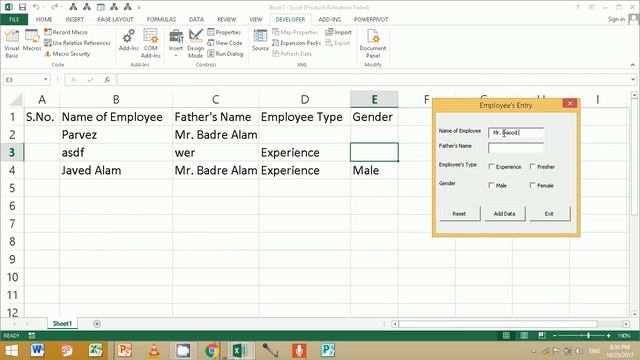The width and height of the screenshot is (640, 360).
Task: Open XML Source pane
Action: 260,40
